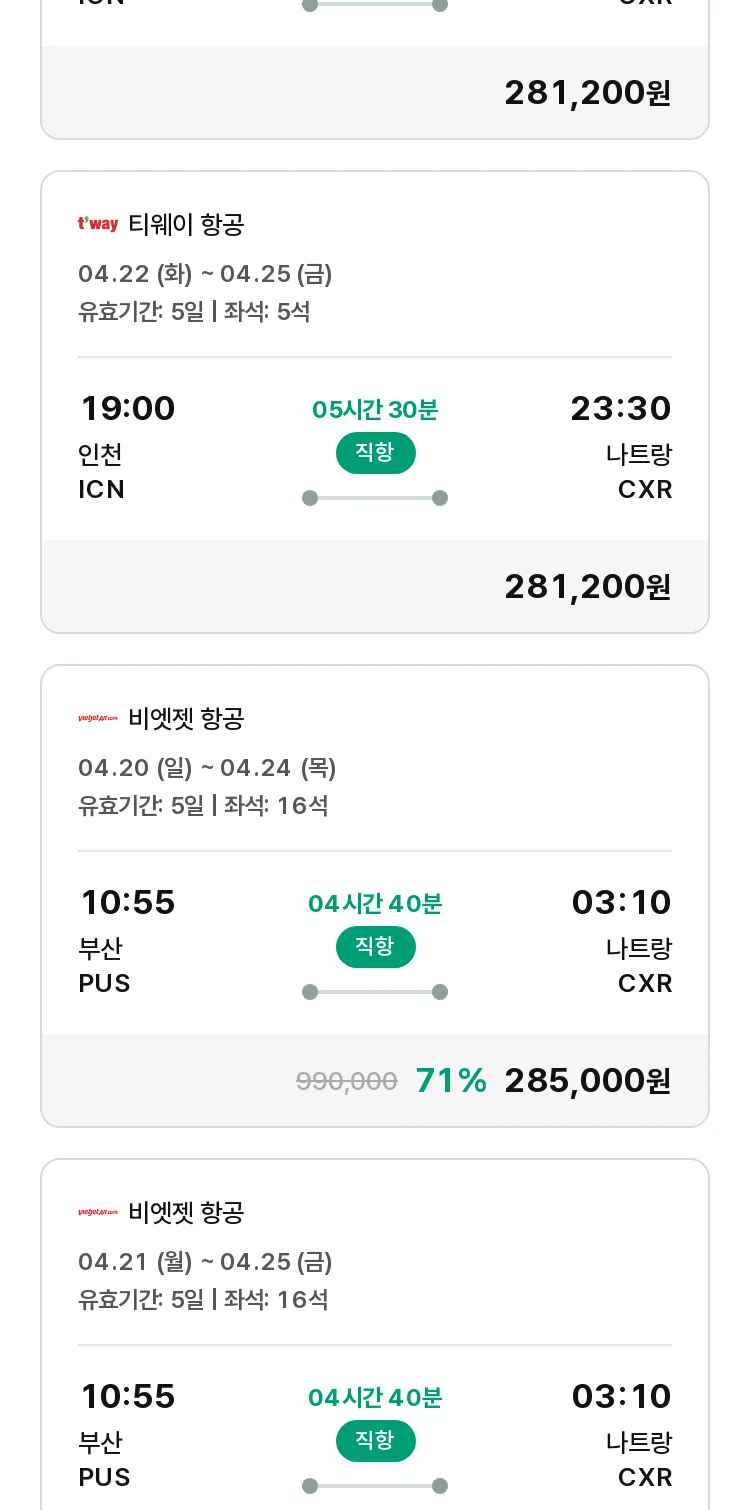The width and height of the screenshot is (750, 1510).
Task: Tap the crossed-out 990,000 original price
Action: (x=347, y=1081)
